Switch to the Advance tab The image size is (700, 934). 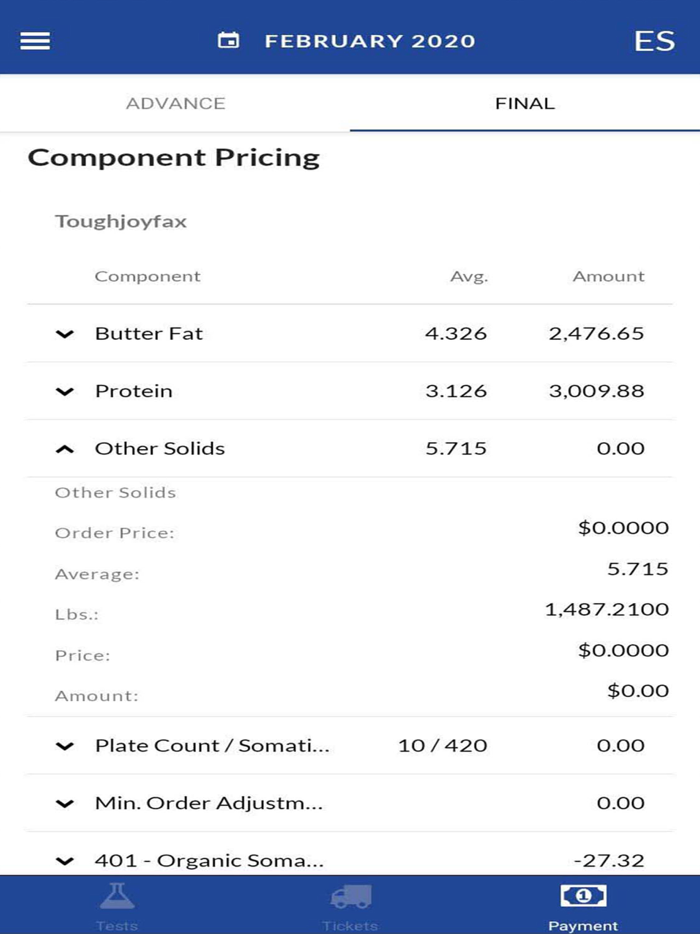(x=175, y=103)
